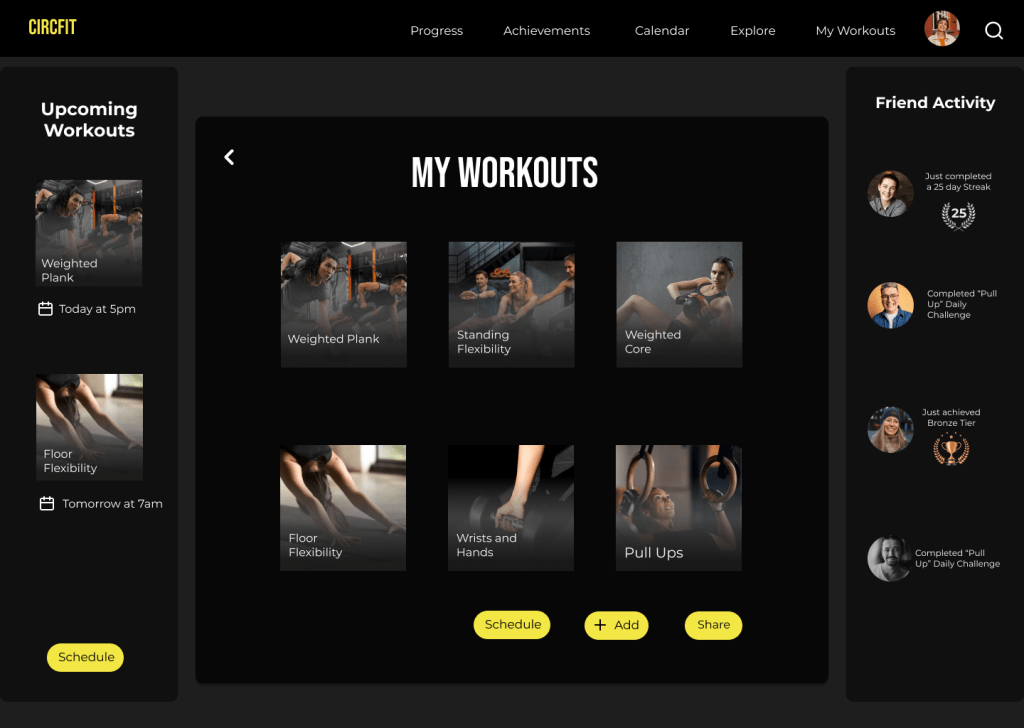Click the CIRCFIT logo
Viewport: 1024px width, 728px height.
[52, 27]
